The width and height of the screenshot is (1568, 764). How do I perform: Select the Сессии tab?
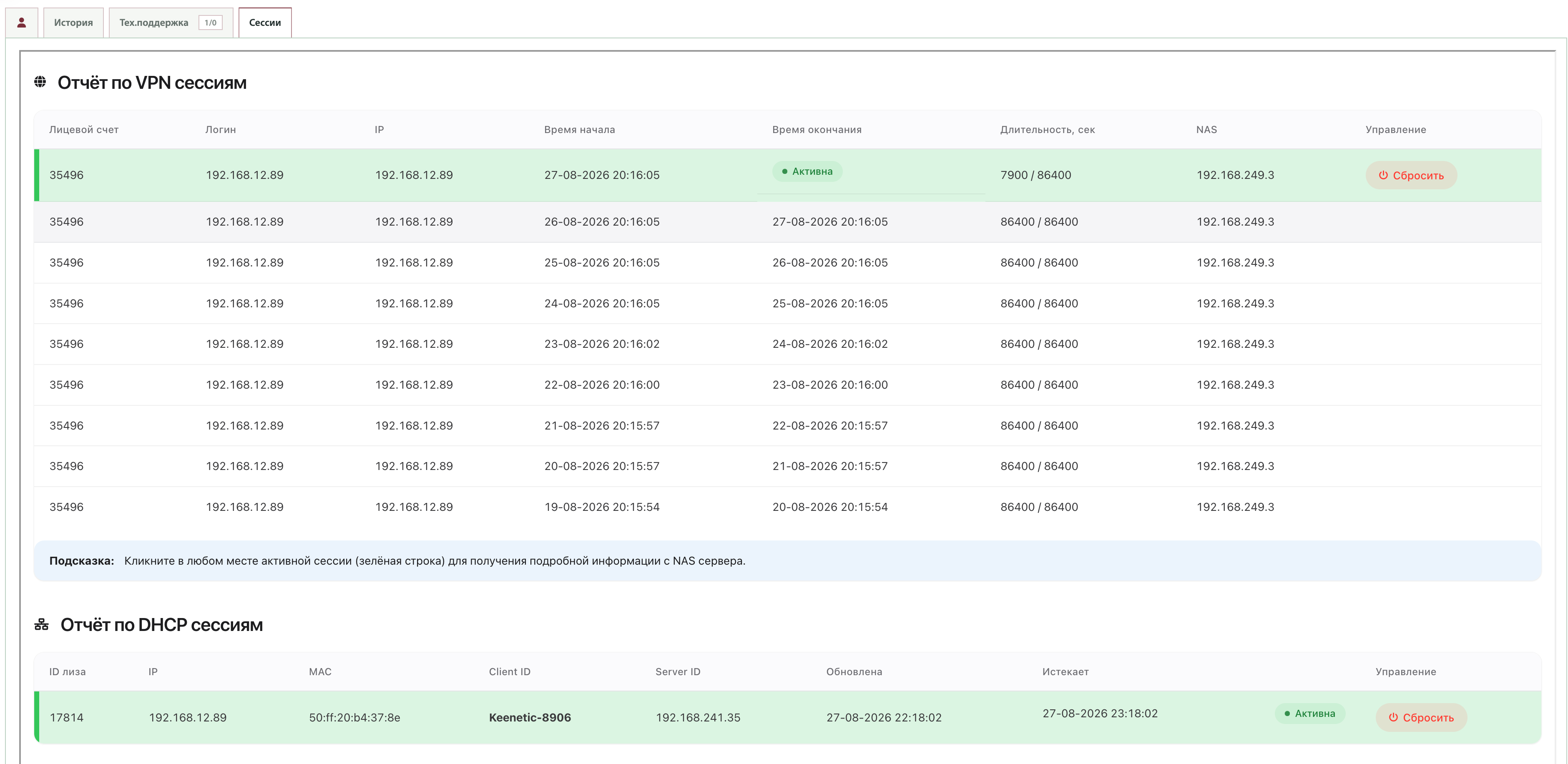tap(265, 23)
